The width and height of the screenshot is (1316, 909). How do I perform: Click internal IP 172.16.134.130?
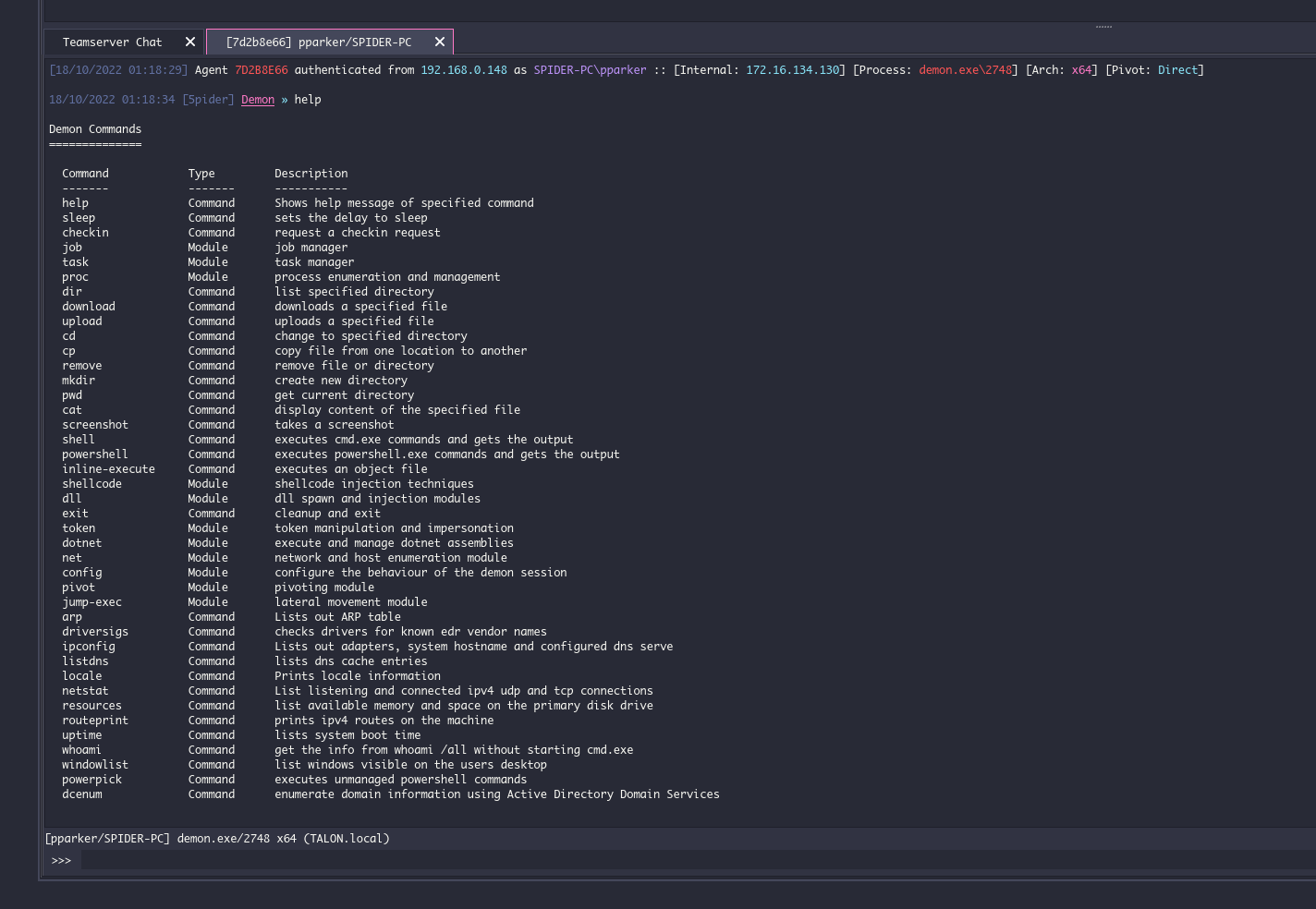coord(793,70)
